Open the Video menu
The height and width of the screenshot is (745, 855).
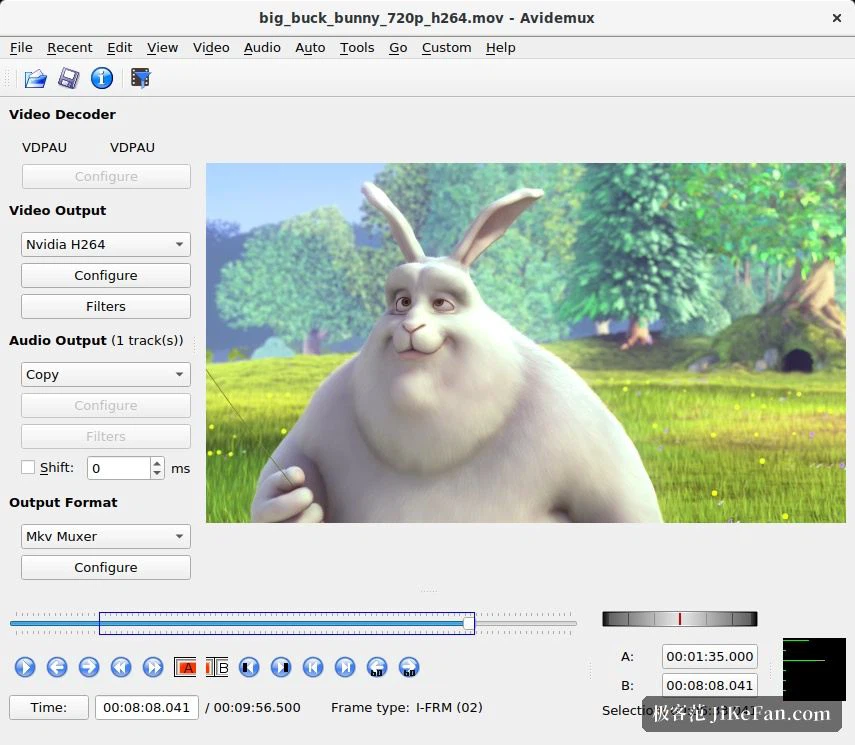click(211, 48)
